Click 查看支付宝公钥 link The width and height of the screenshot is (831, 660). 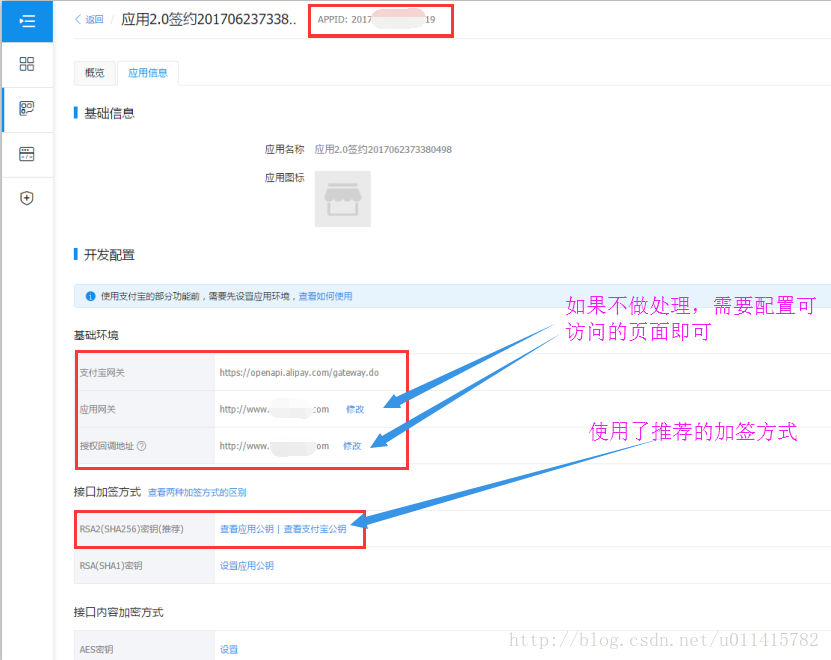tap(315, 529)
